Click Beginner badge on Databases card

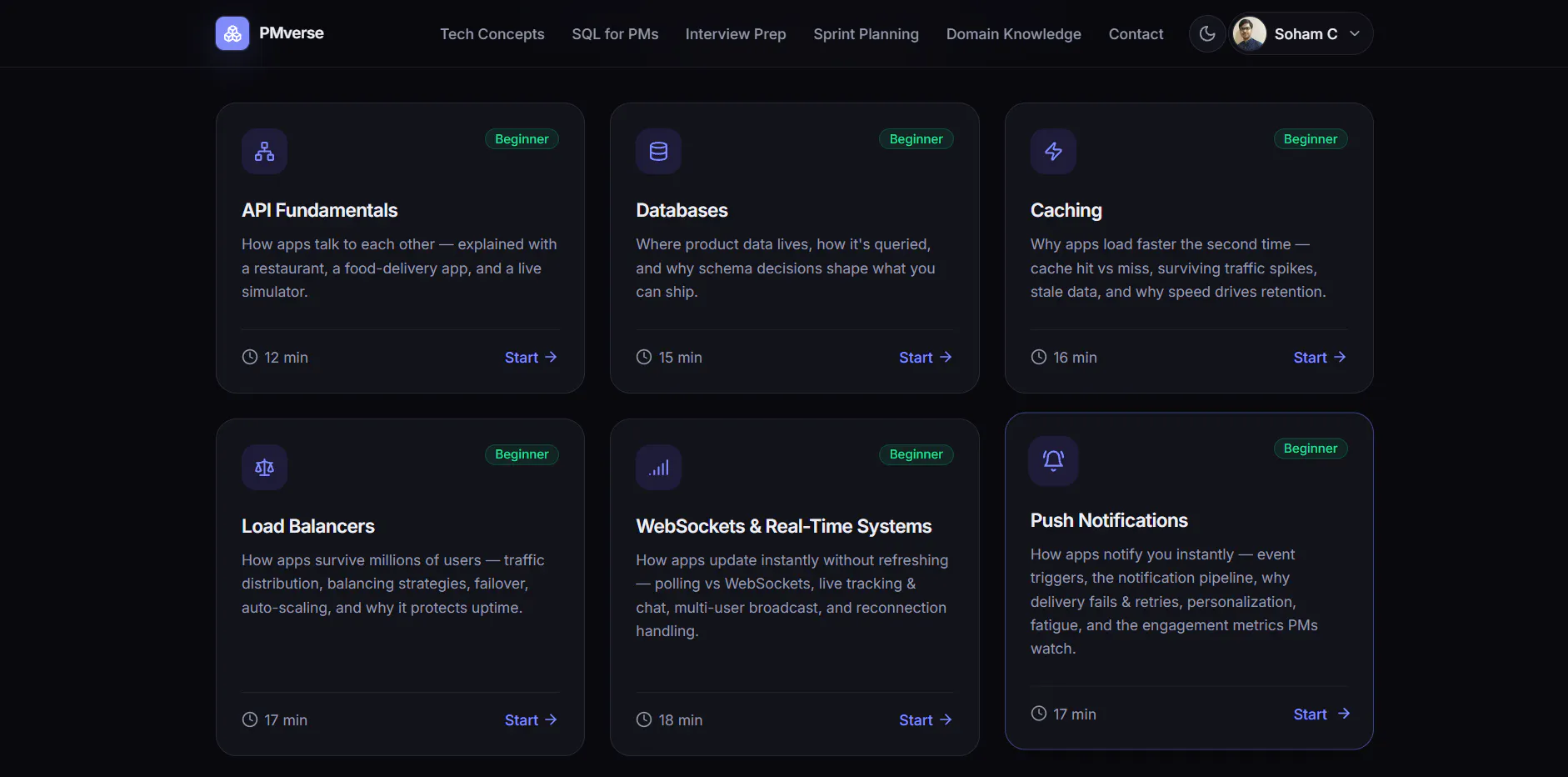pos(916,139)
